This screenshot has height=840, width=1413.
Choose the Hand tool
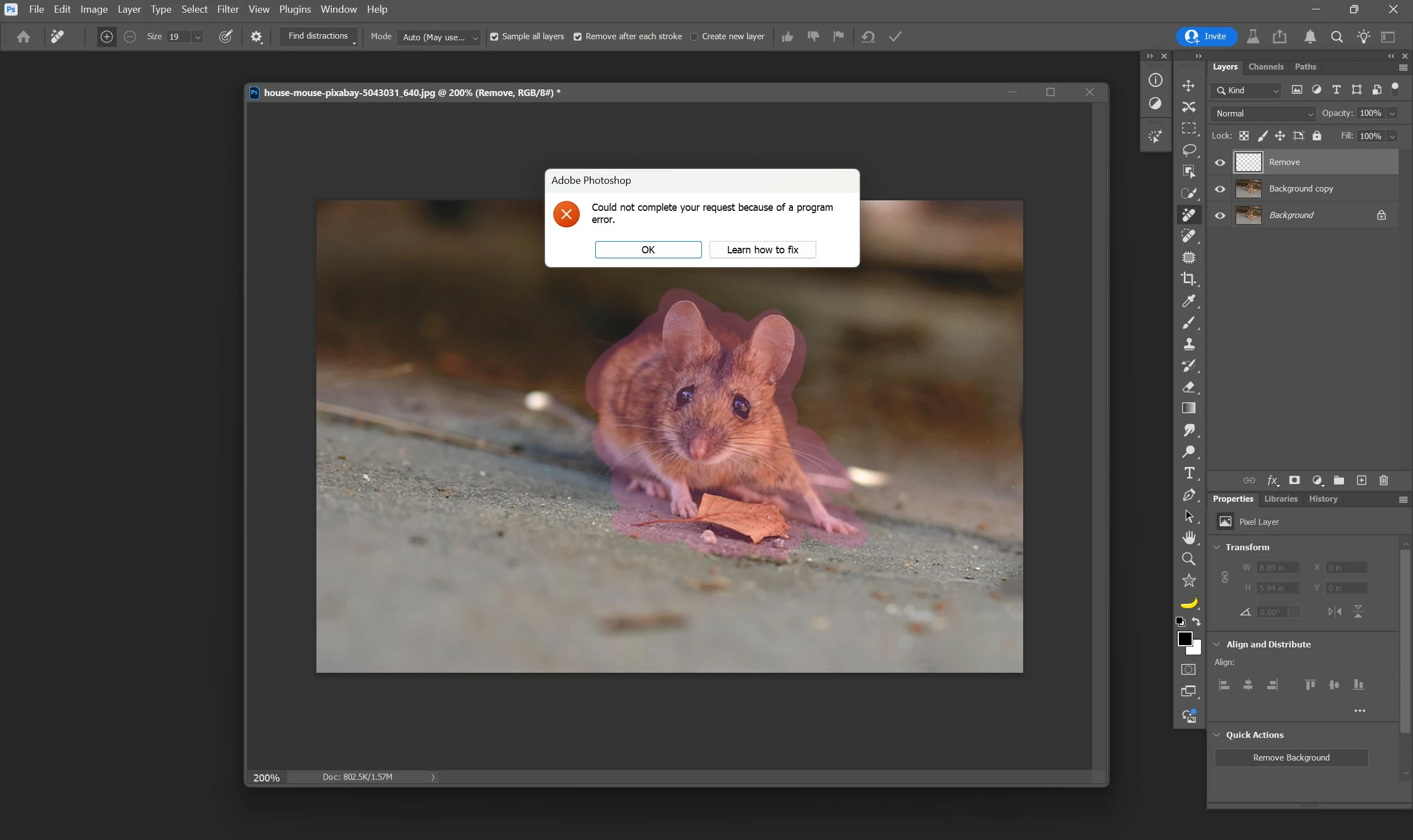[1188, 537]
